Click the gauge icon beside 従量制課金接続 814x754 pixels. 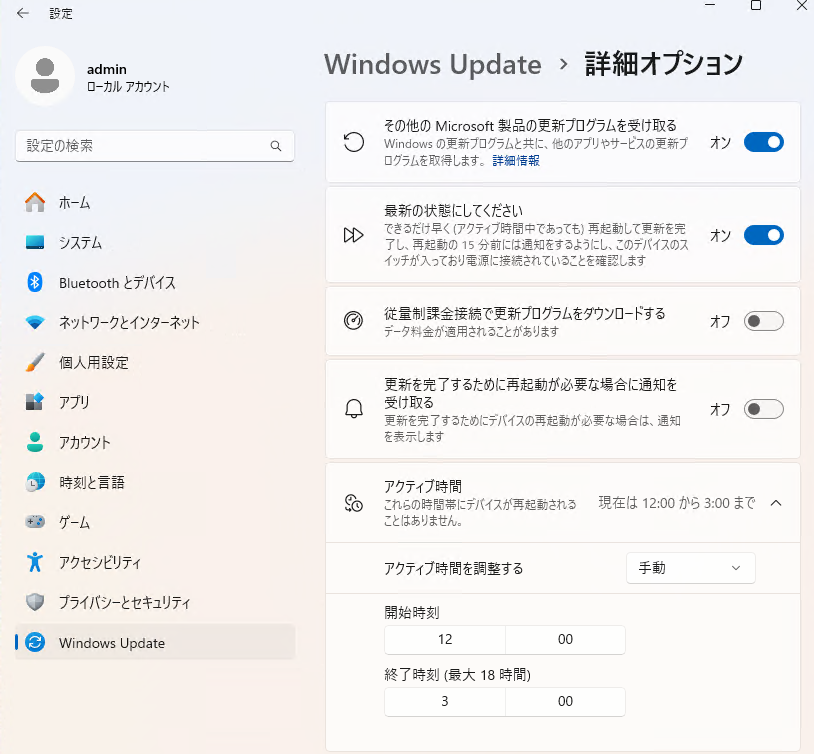point(354,320)
